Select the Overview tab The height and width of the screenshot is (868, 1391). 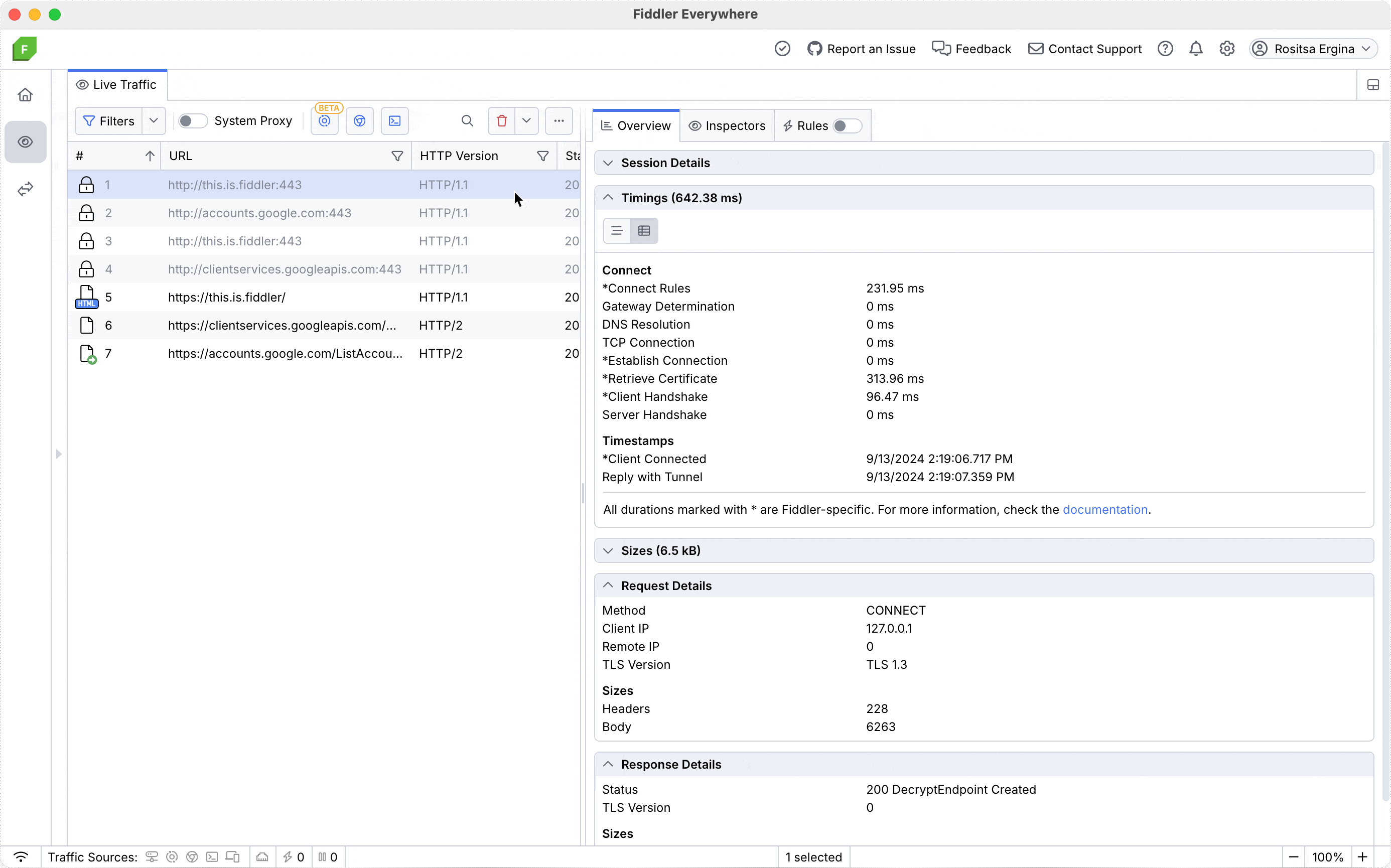point(636,126)
